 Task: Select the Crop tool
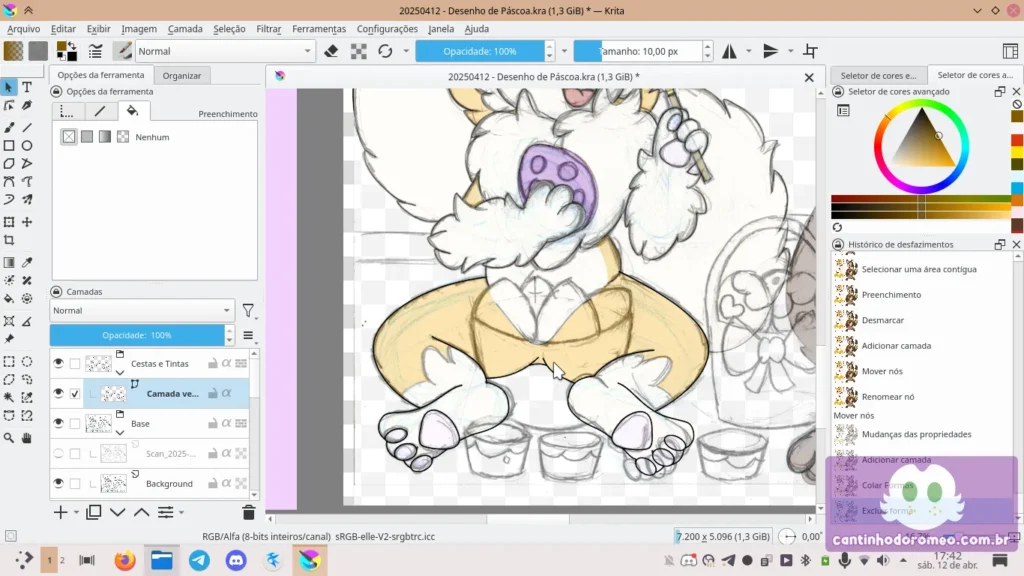[9, 240]
